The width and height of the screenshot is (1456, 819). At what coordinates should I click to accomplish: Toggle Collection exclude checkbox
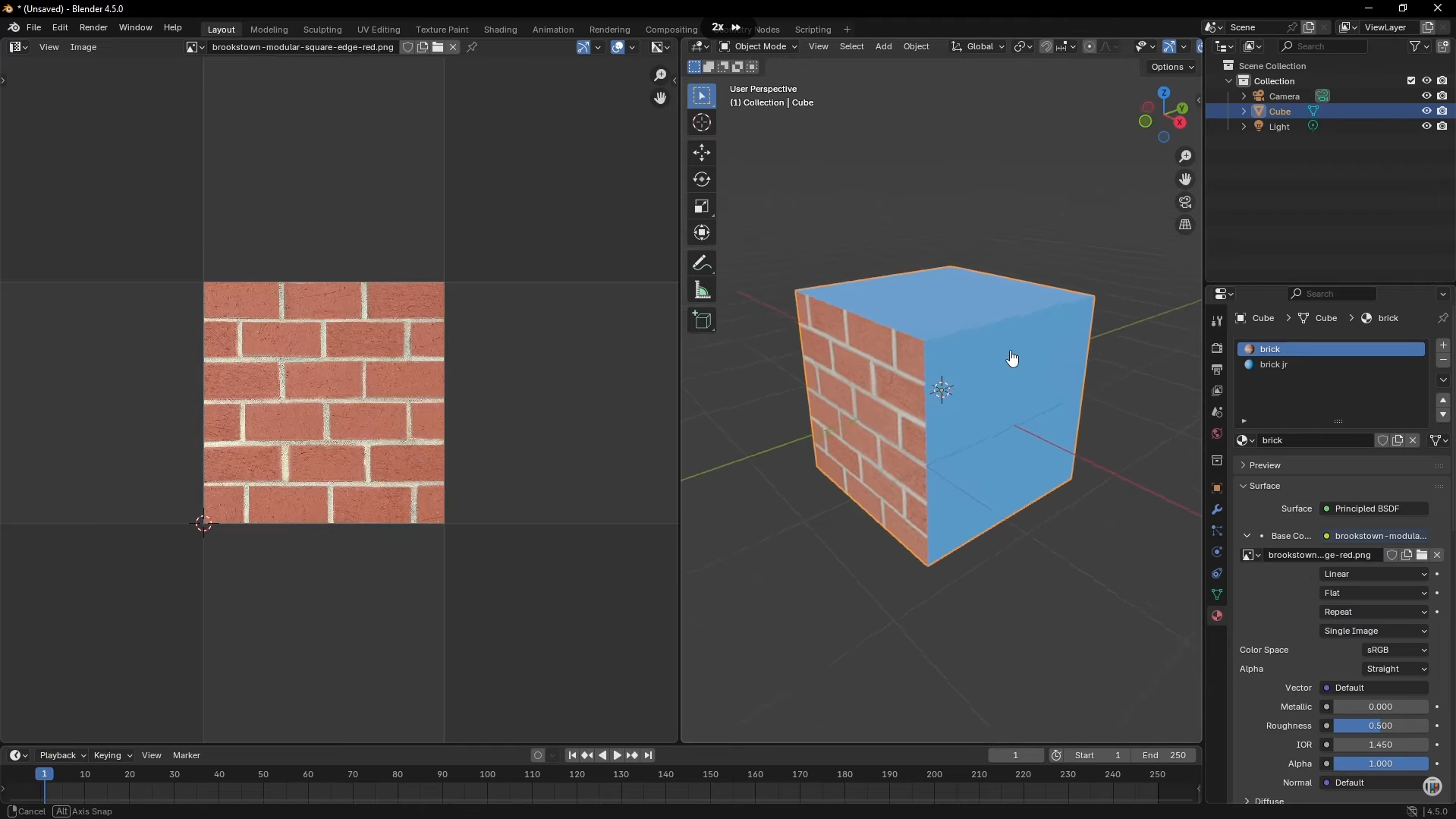coord(1410,81)
